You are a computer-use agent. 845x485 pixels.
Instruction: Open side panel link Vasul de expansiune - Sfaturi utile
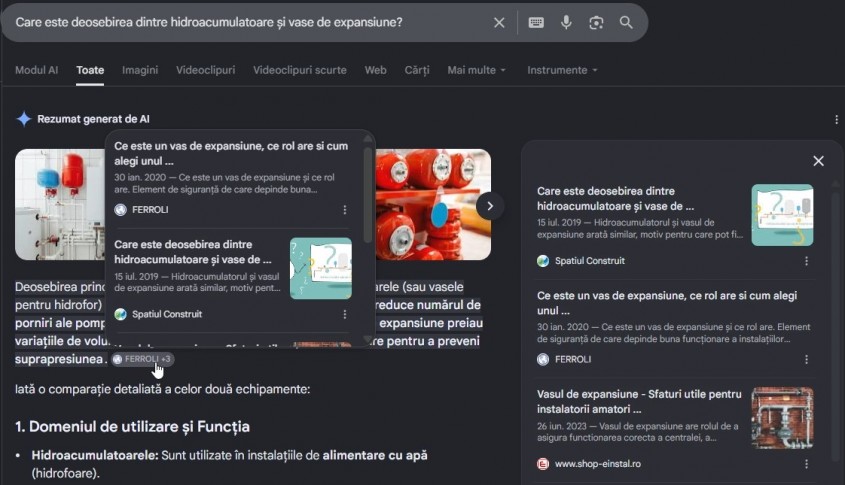pos(639,401)
